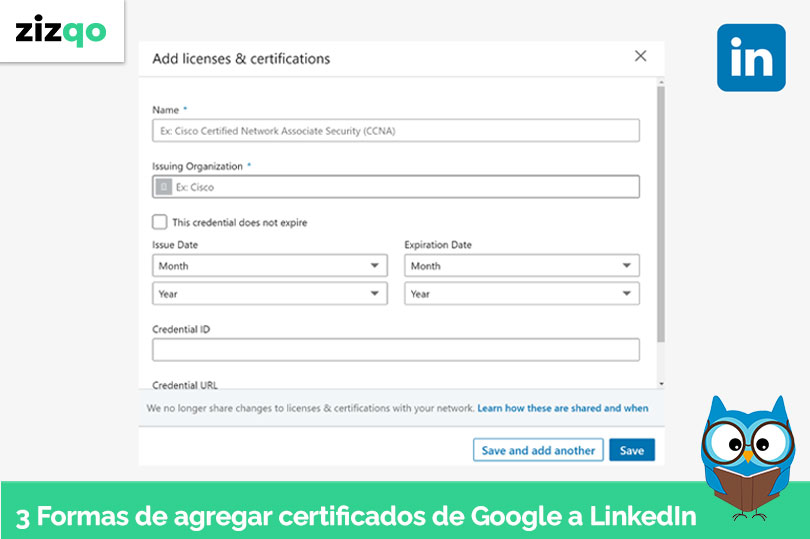Click the organization placeholder icon in Issuing Organization
This screenshot has height=539, width=810.
164,187
